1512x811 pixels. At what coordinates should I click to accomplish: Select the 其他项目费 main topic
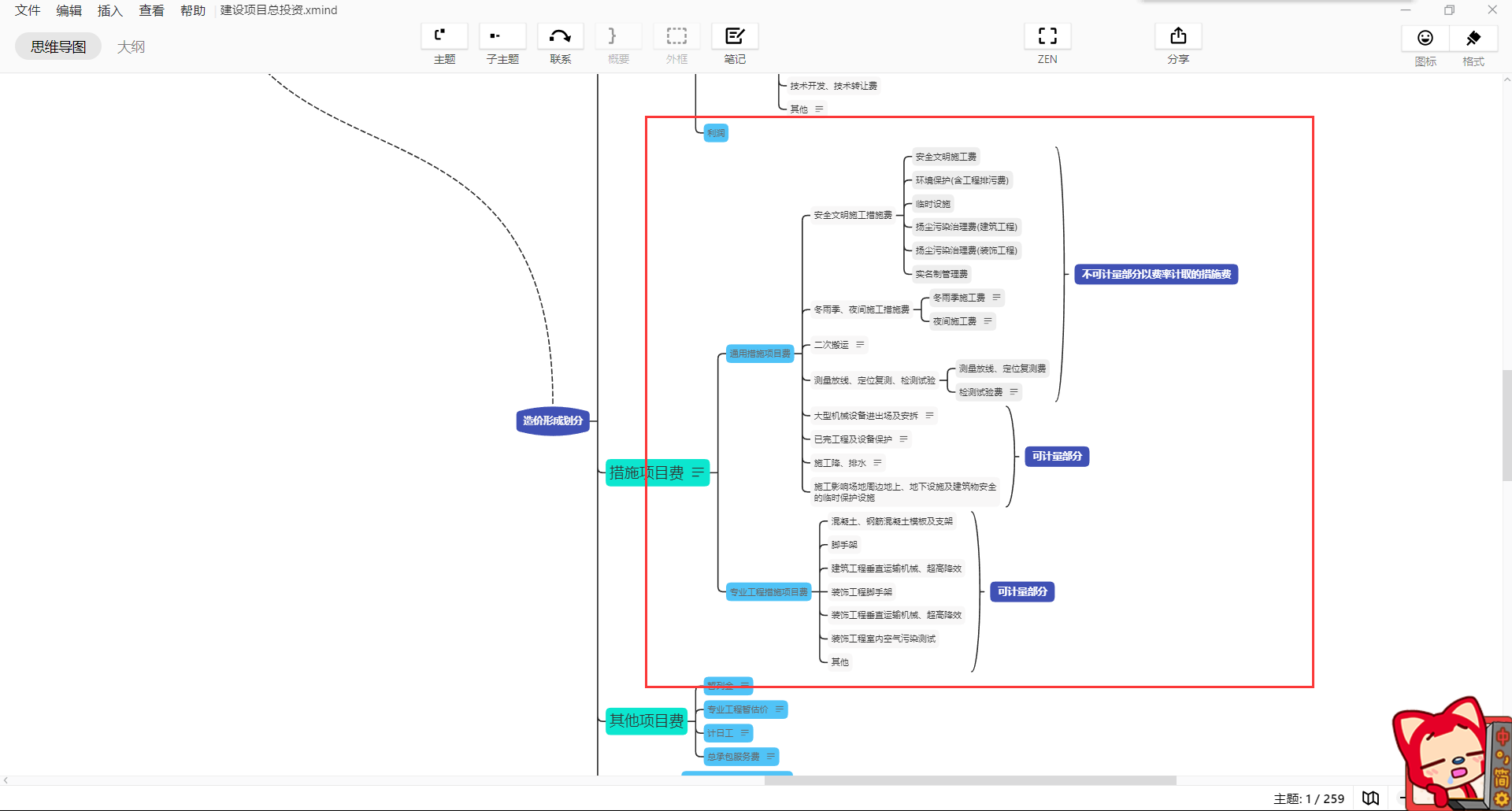(647, 720)
